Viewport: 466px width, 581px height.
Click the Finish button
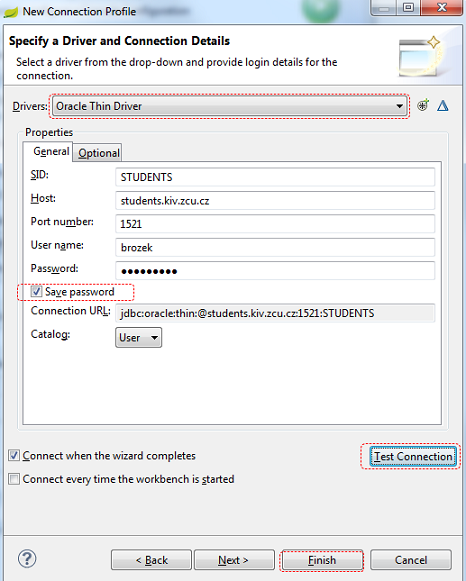click(322, 560)
